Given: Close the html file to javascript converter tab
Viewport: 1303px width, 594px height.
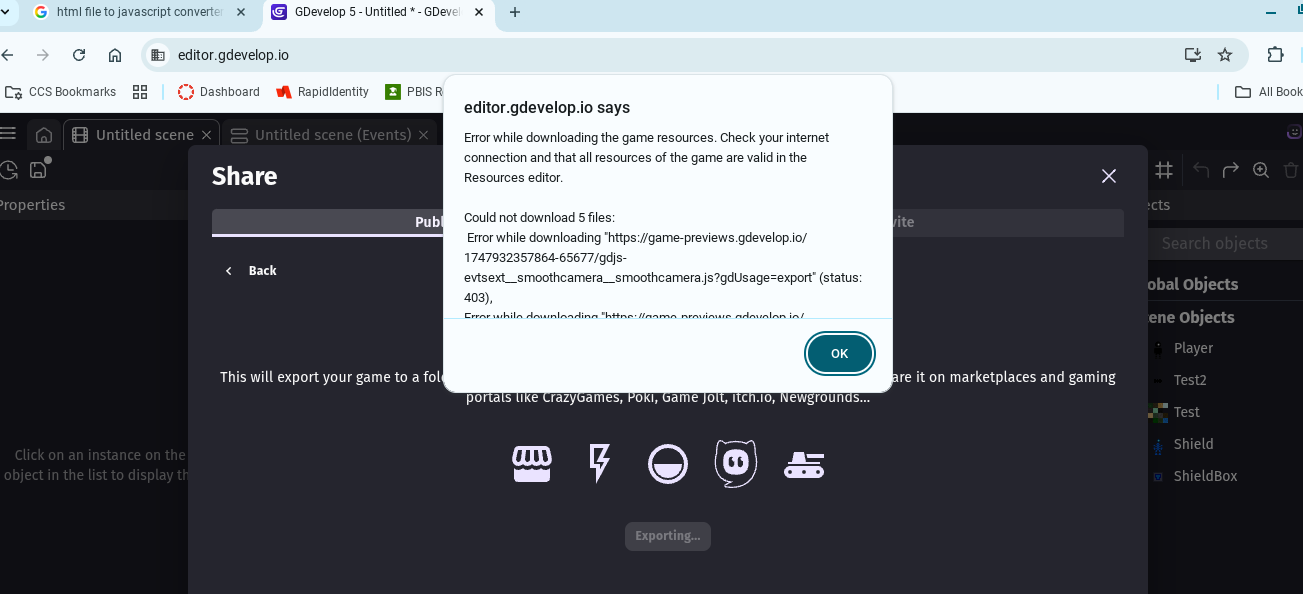Looking at the screenshot, I should (241, 12).
